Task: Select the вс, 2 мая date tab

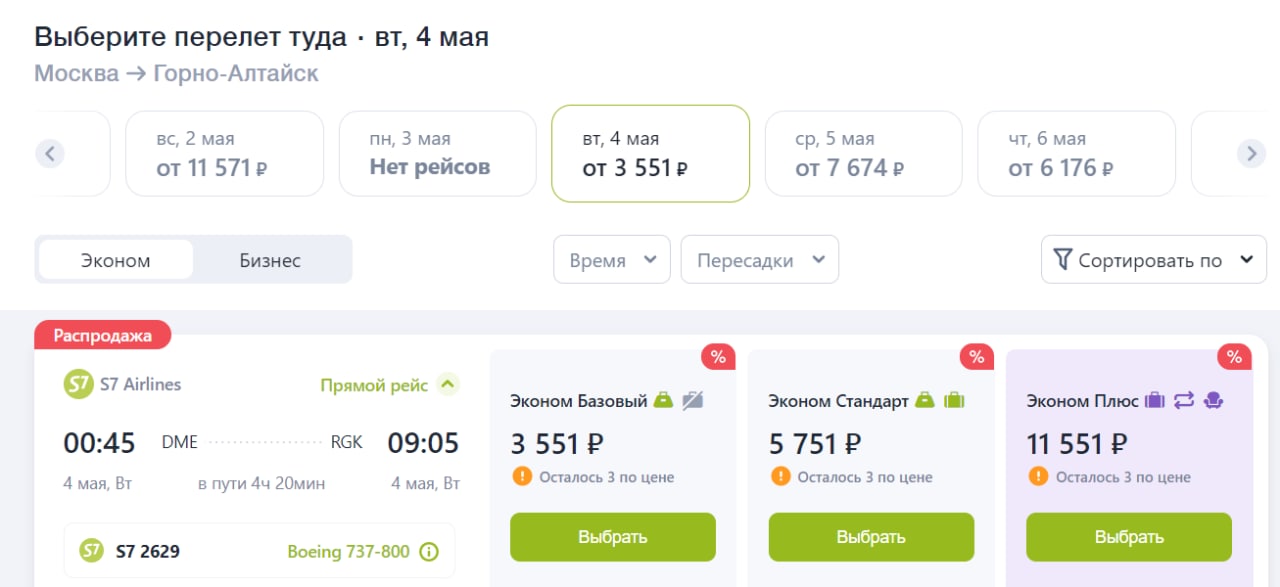Action: [x=224, y=153]
